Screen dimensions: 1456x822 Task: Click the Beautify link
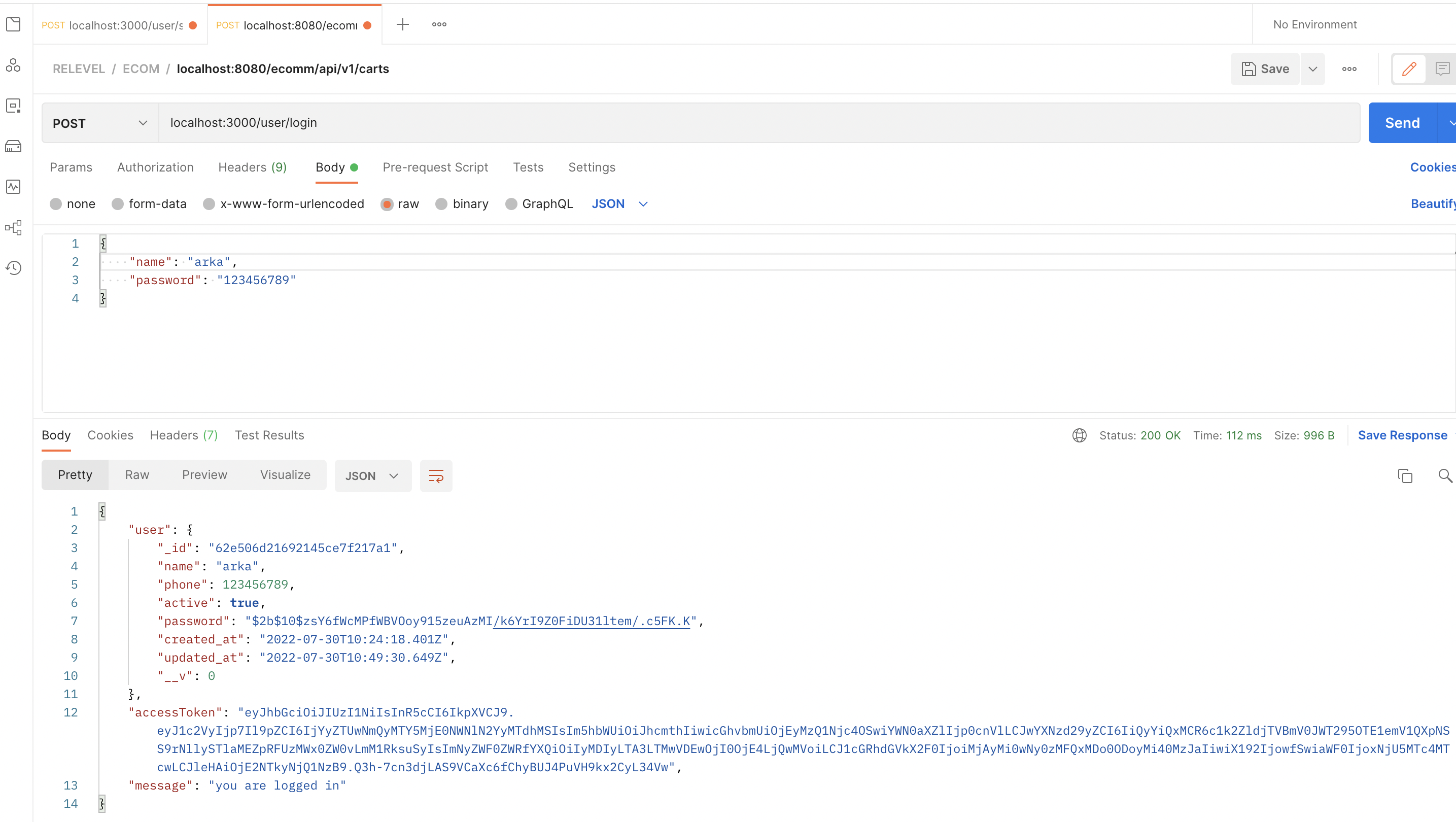tap(1433, 204)
